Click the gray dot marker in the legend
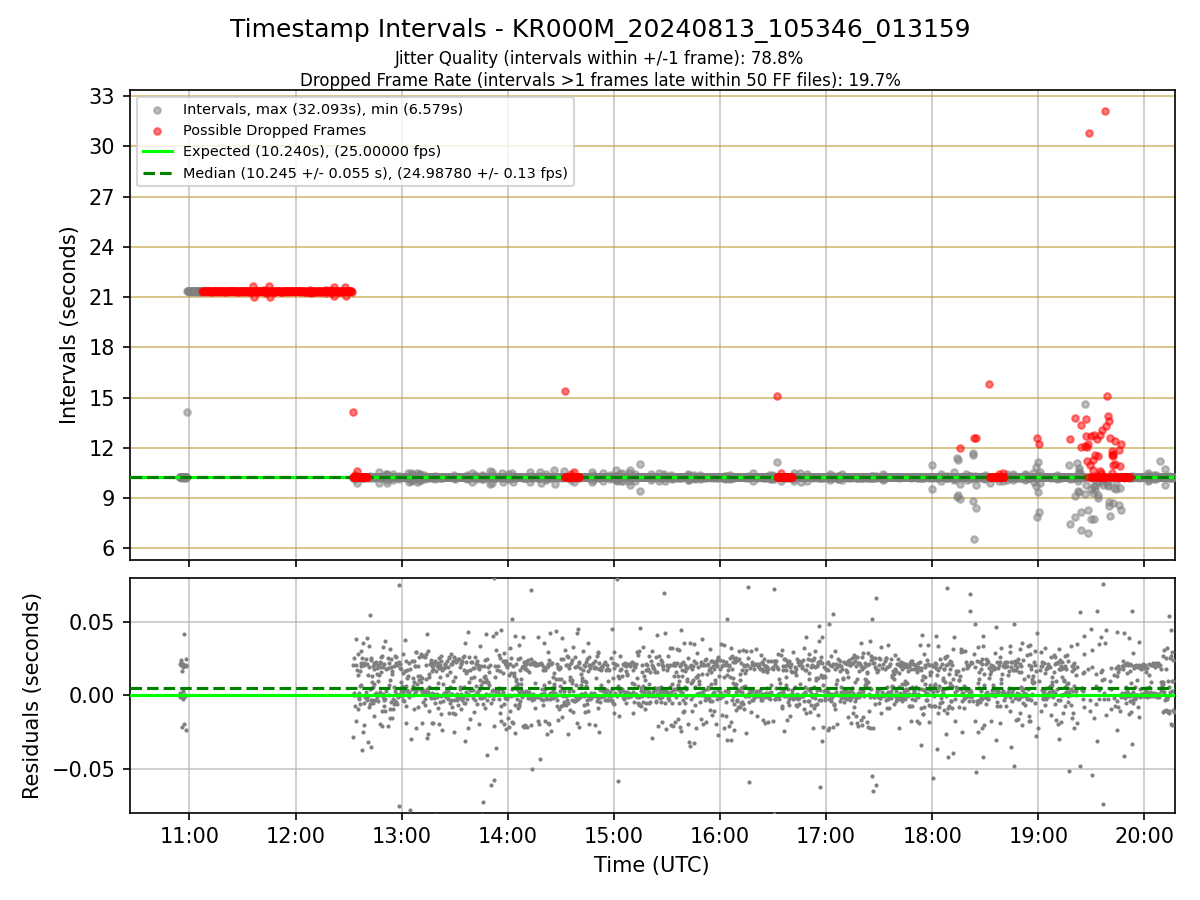1200x900 pixels. [157, 109]
